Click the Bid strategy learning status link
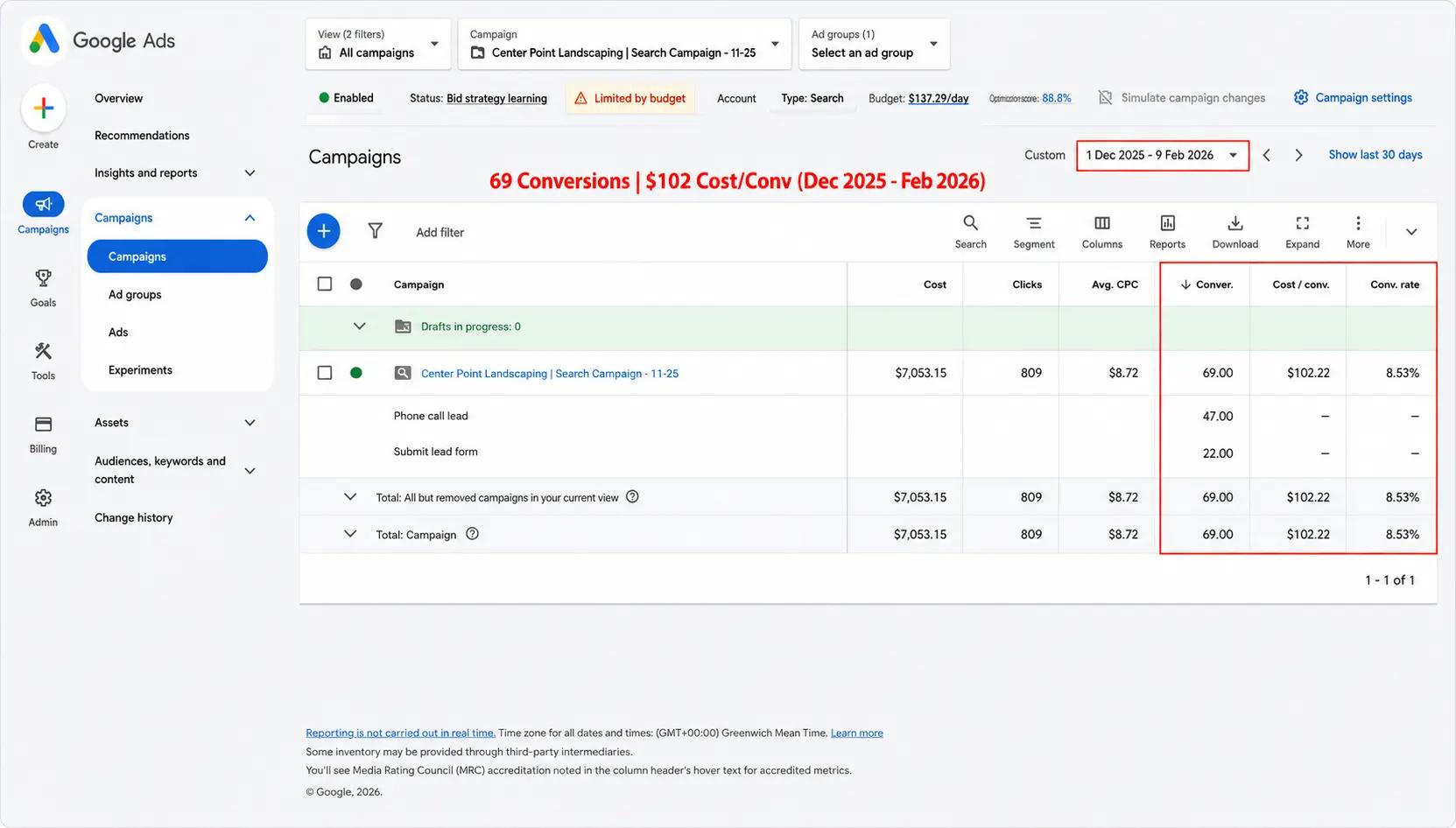Image resolution: width=1456 pixels, height=828 pixels. tap(496, 98)
